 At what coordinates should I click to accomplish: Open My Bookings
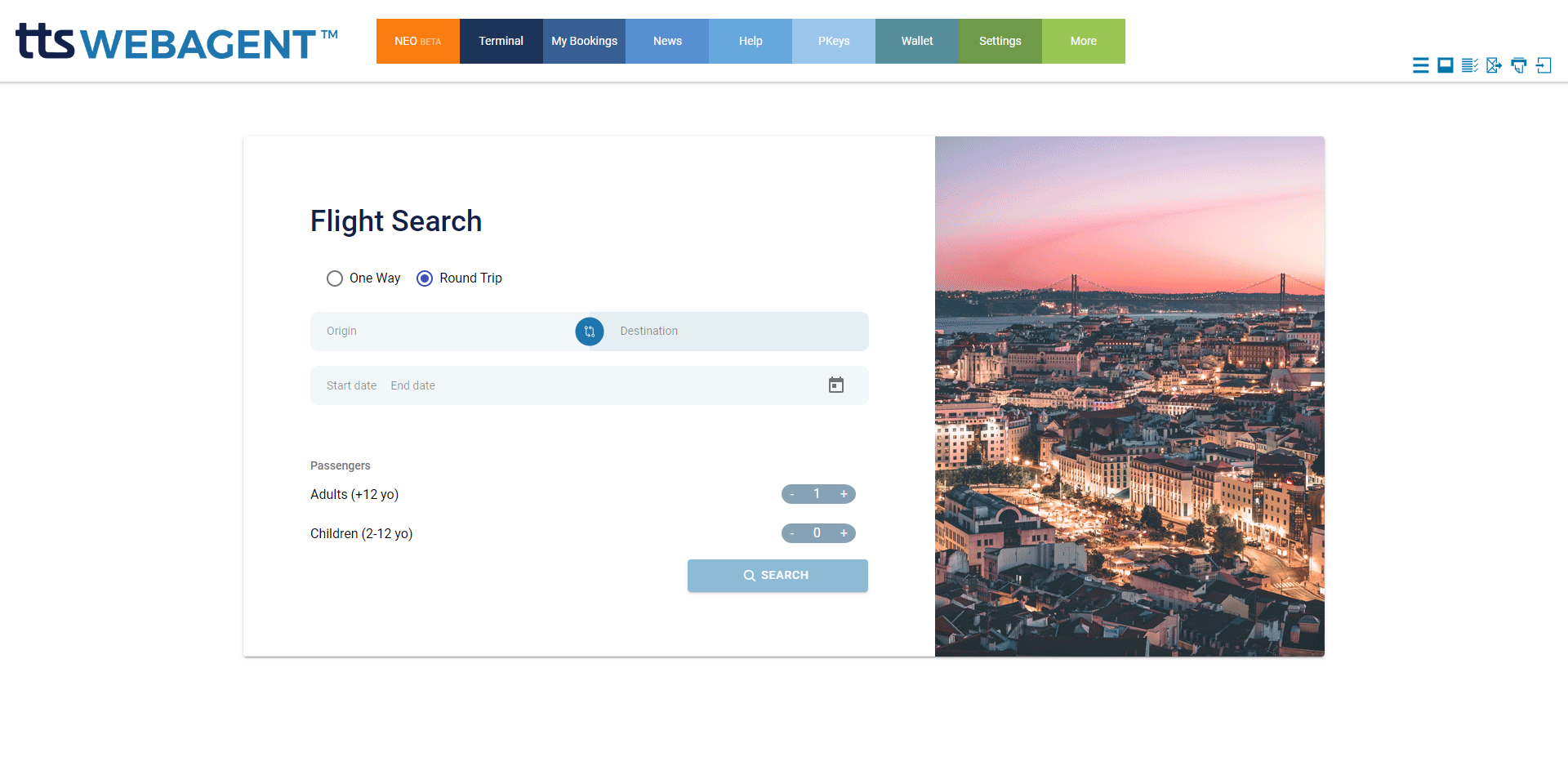coord(583,41)
